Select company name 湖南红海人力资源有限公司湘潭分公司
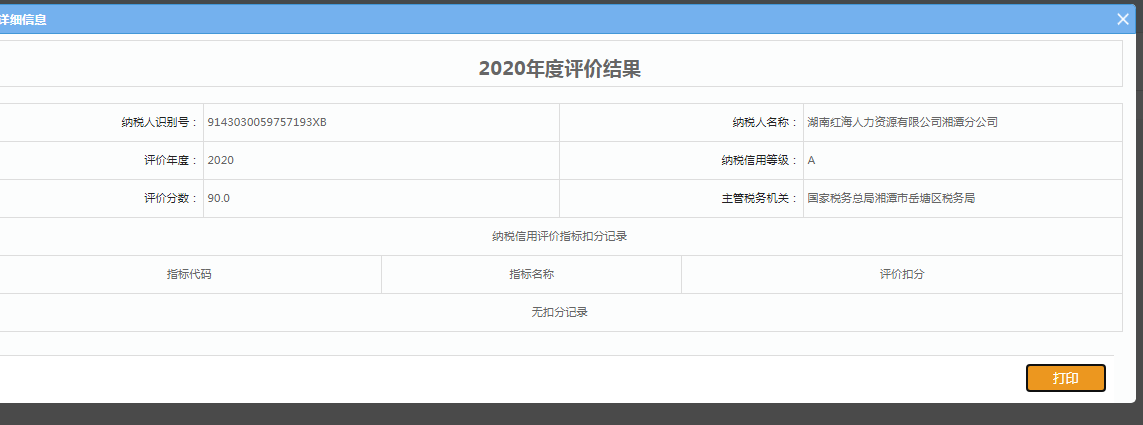Viewport: 1143px width, 425px height. 902,122
